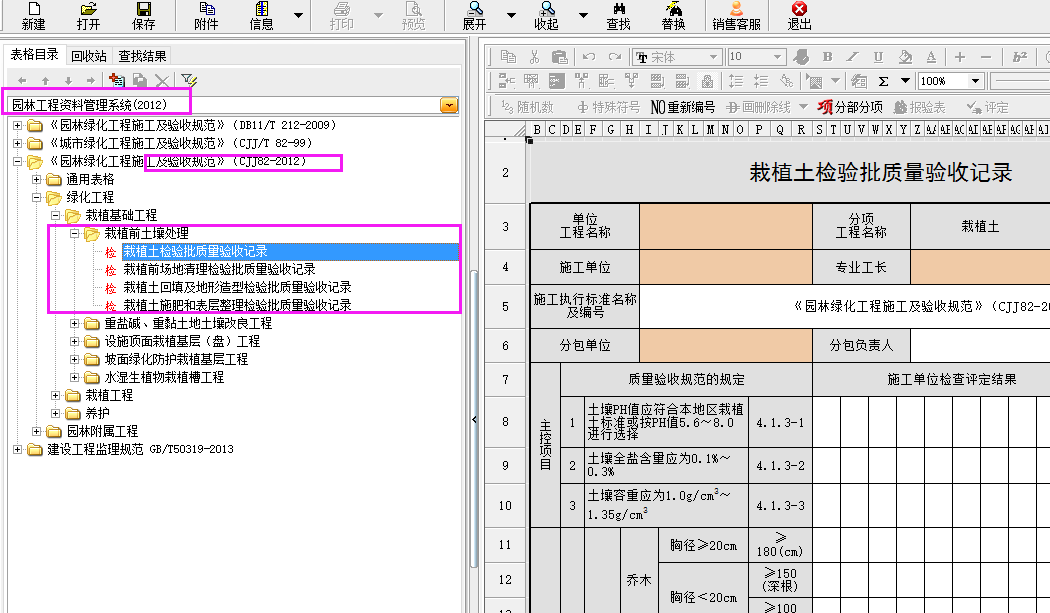This screenshot has width=1050, height=613.
Task: Click the filter icon in directory toolbar
Action: (189, 80)
